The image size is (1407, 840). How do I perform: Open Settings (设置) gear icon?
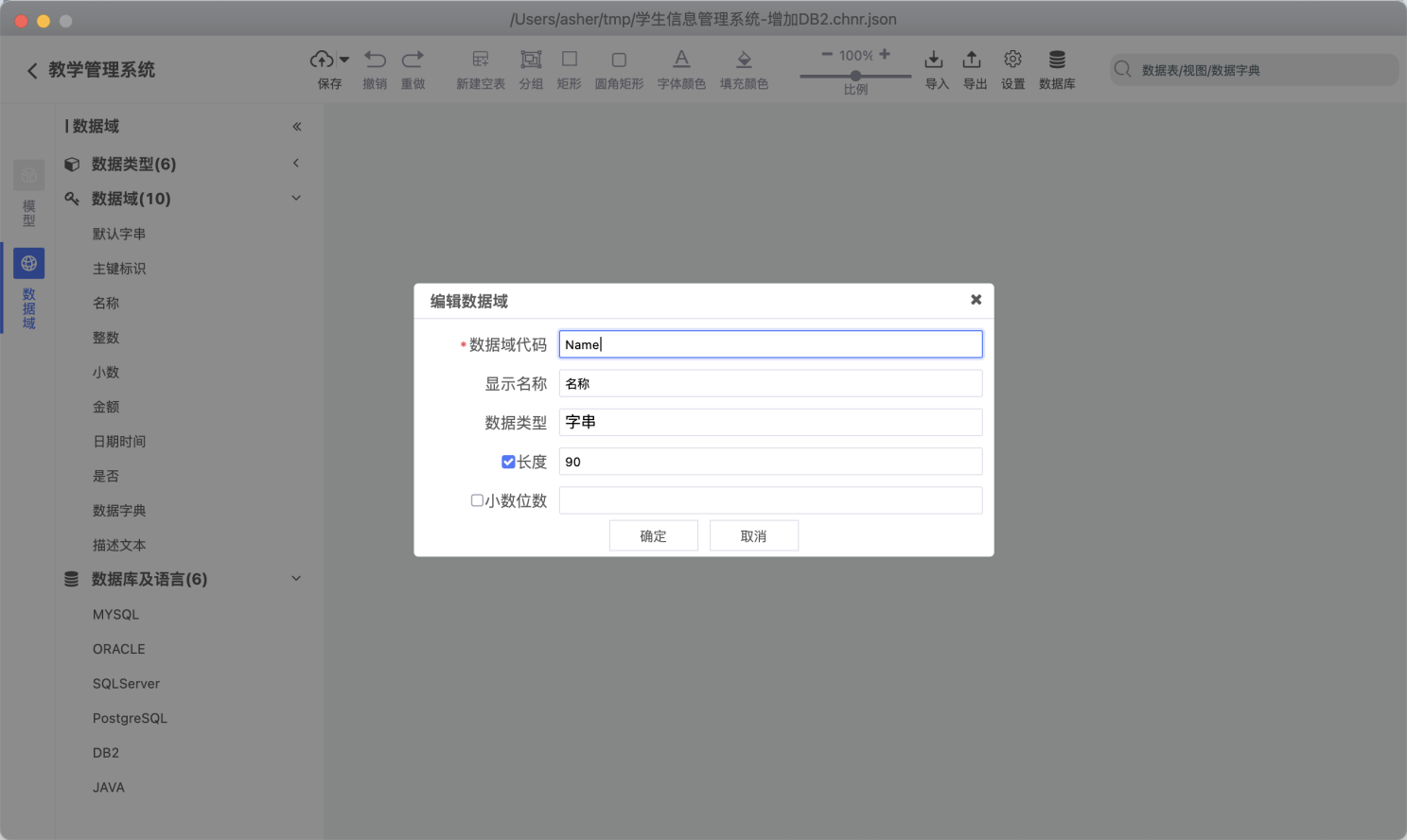1012,60
